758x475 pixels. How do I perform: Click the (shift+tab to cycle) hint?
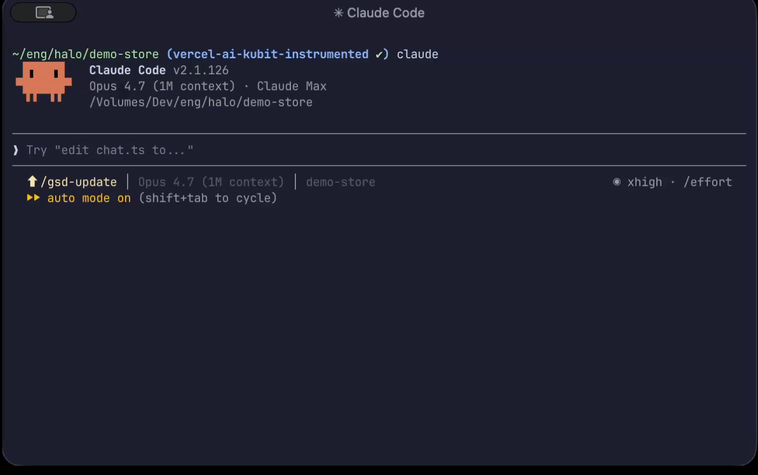click(x=208, y=198)
